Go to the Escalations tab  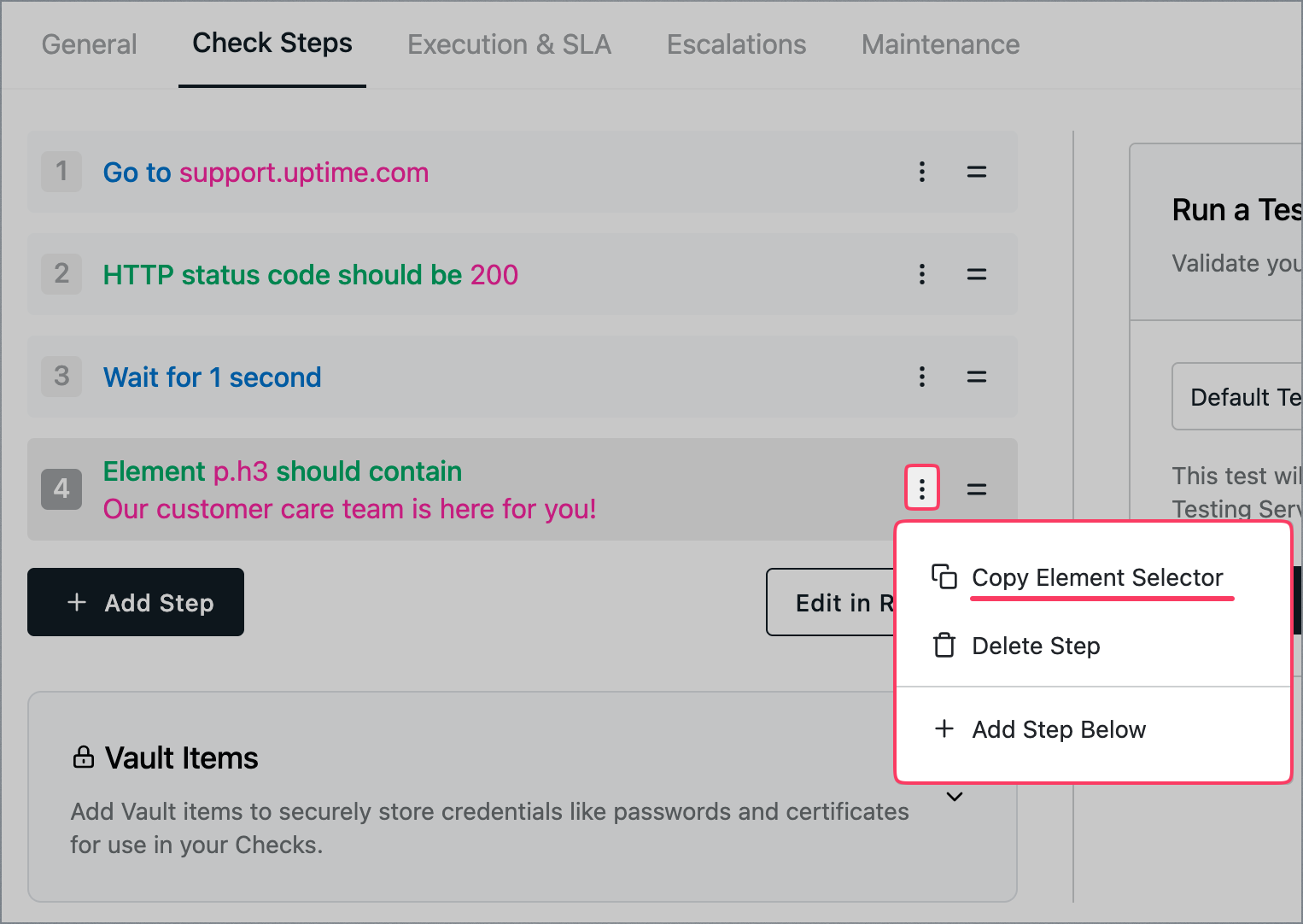coord(736,44)
